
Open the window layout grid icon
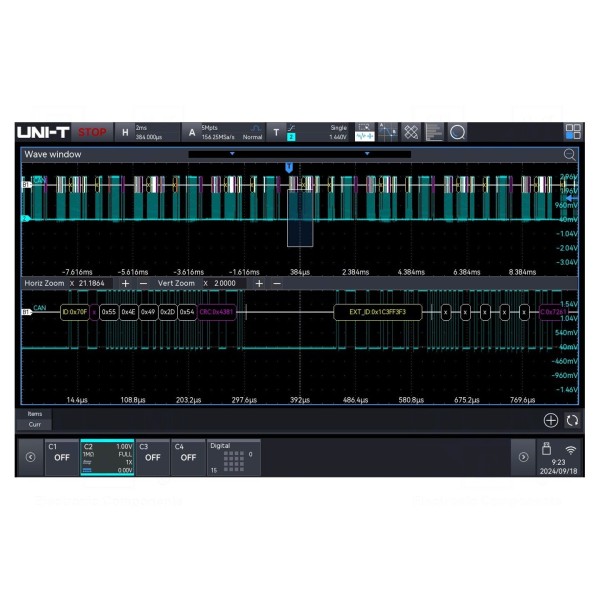pyautogui.click(x=573, y=132)
